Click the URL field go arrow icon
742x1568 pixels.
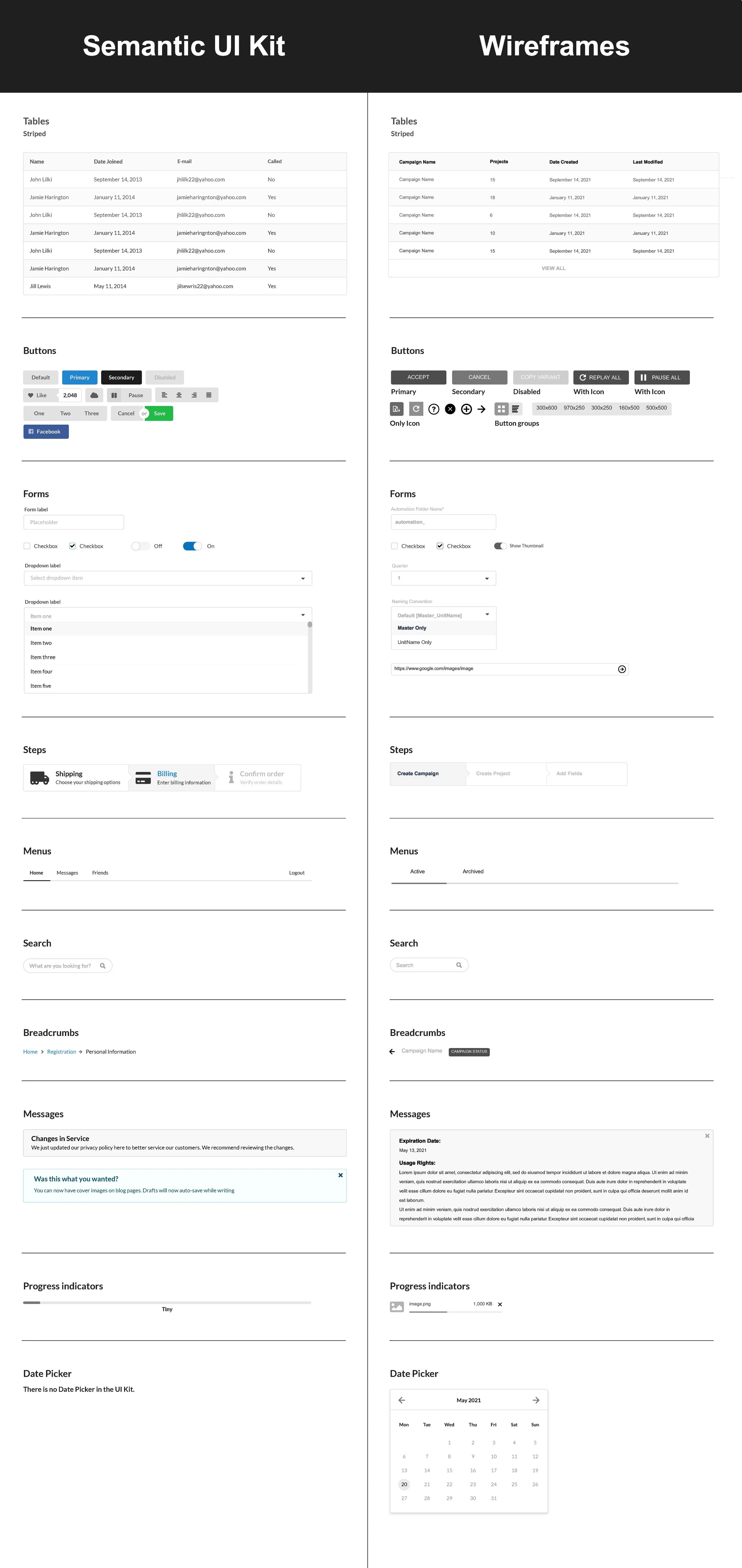click(621, 669)
